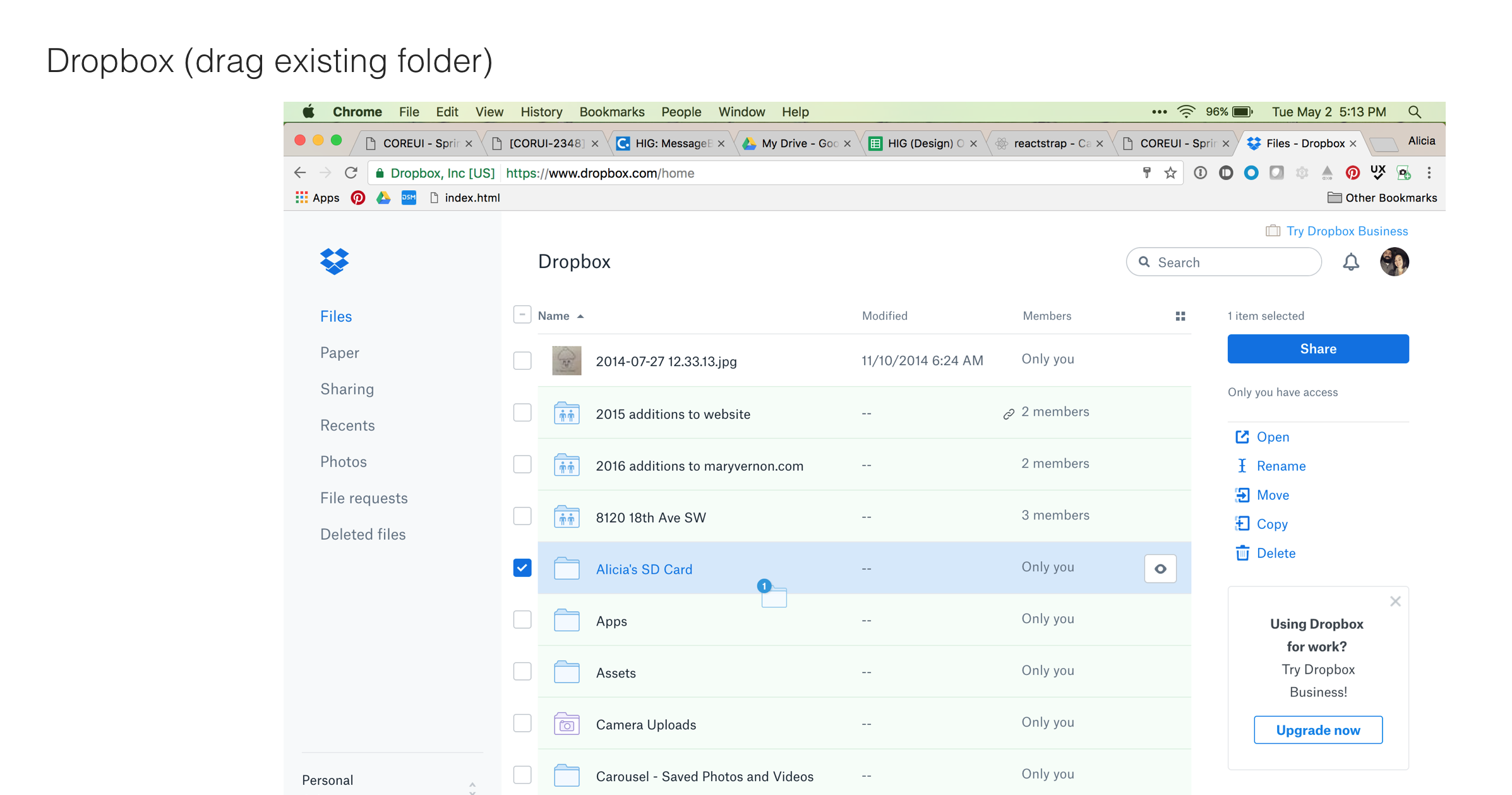Click the link icon beside 2 members
The width and height of the screenshot is (1512, 795).
point(1009,414)
